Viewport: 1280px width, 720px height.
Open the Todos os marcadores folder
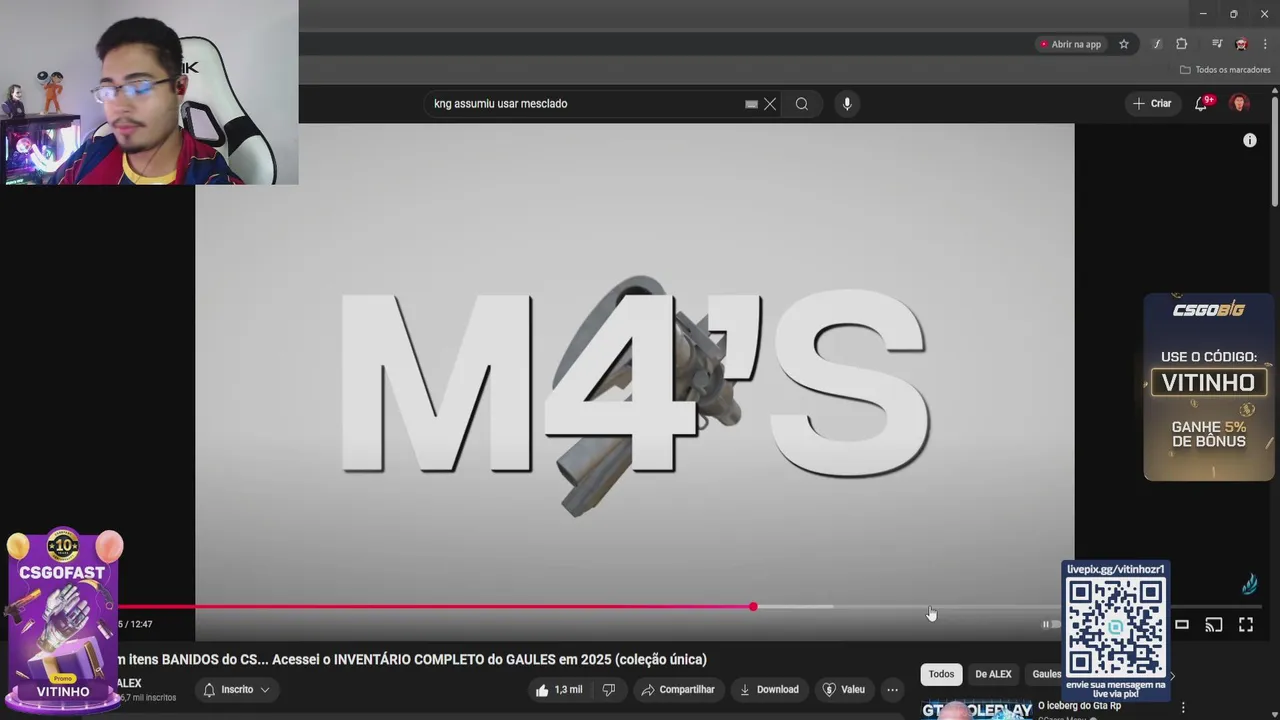coord(1225,70)
